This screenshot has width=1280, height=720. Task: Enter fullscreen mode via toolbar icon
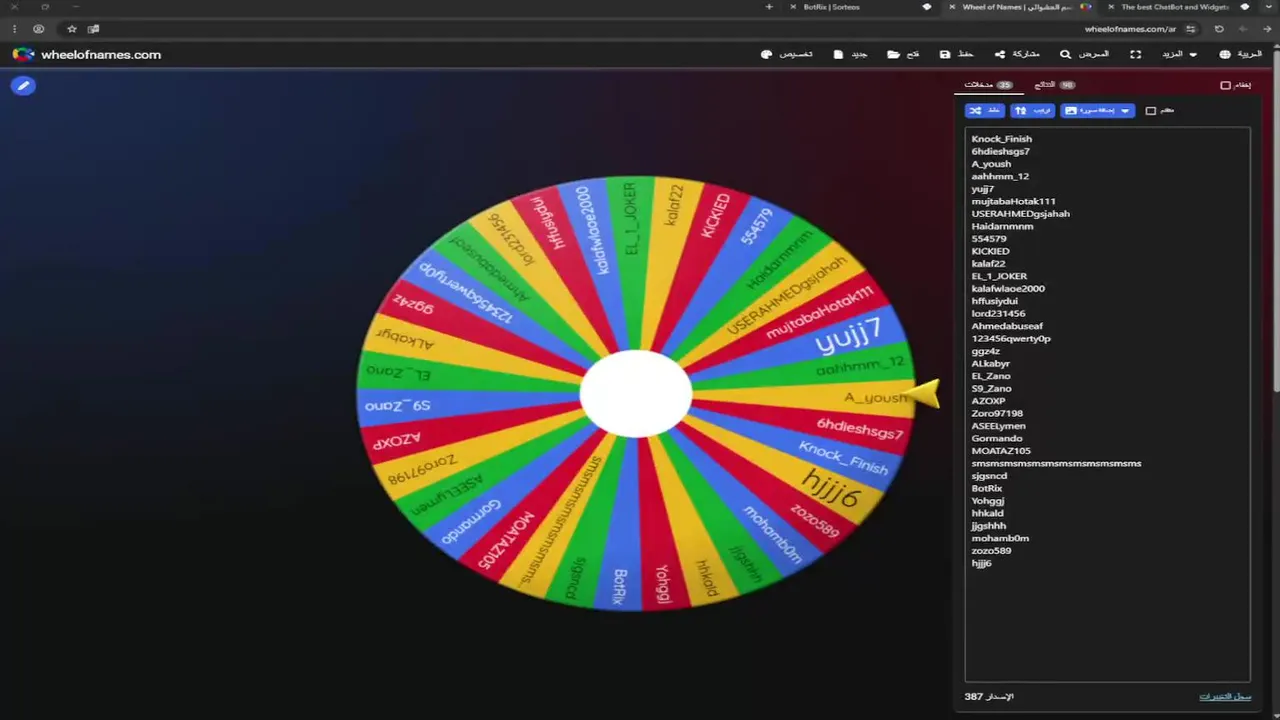[1136, 54]
